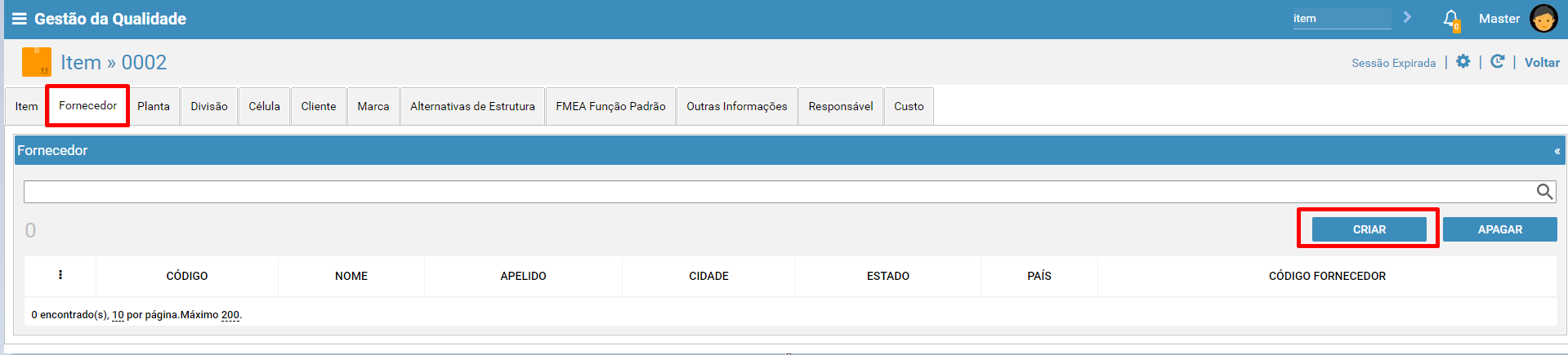Screen dimensions: 1568x355
Task: Open the Célula tab
Action: coord(264,106)
